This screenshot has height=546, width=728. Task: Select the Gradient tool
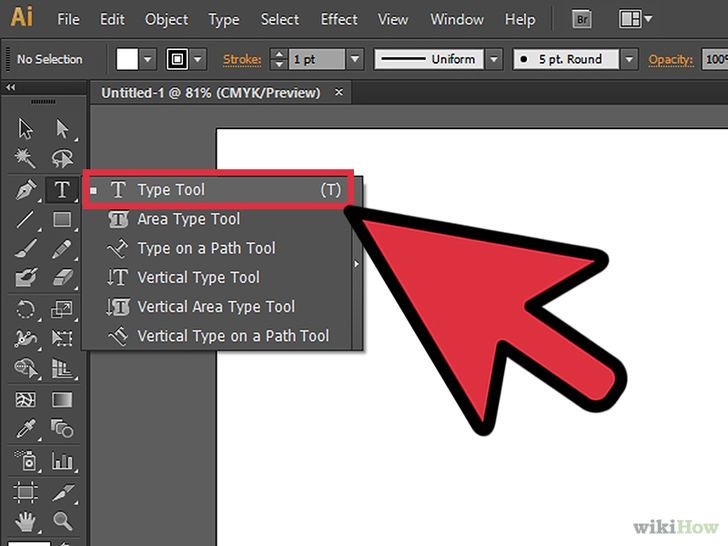(62, 400)
